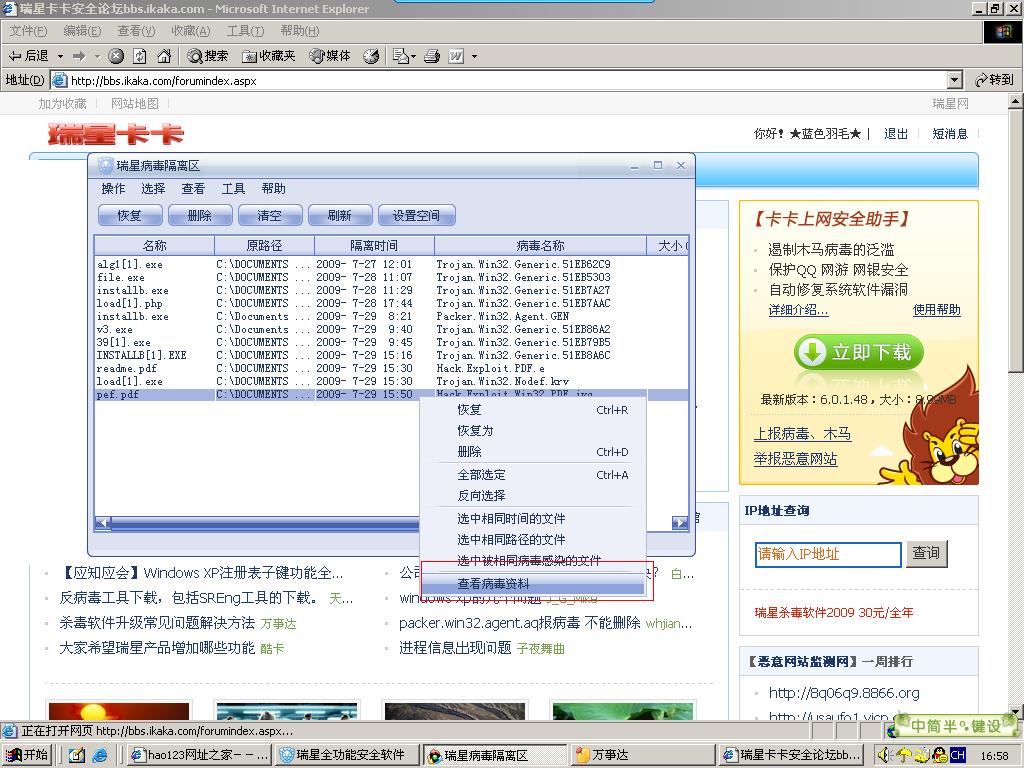This screenshot has width=1024, height=768.
Task: Open the 举报恶意网站 link
Action: [795, 459]
